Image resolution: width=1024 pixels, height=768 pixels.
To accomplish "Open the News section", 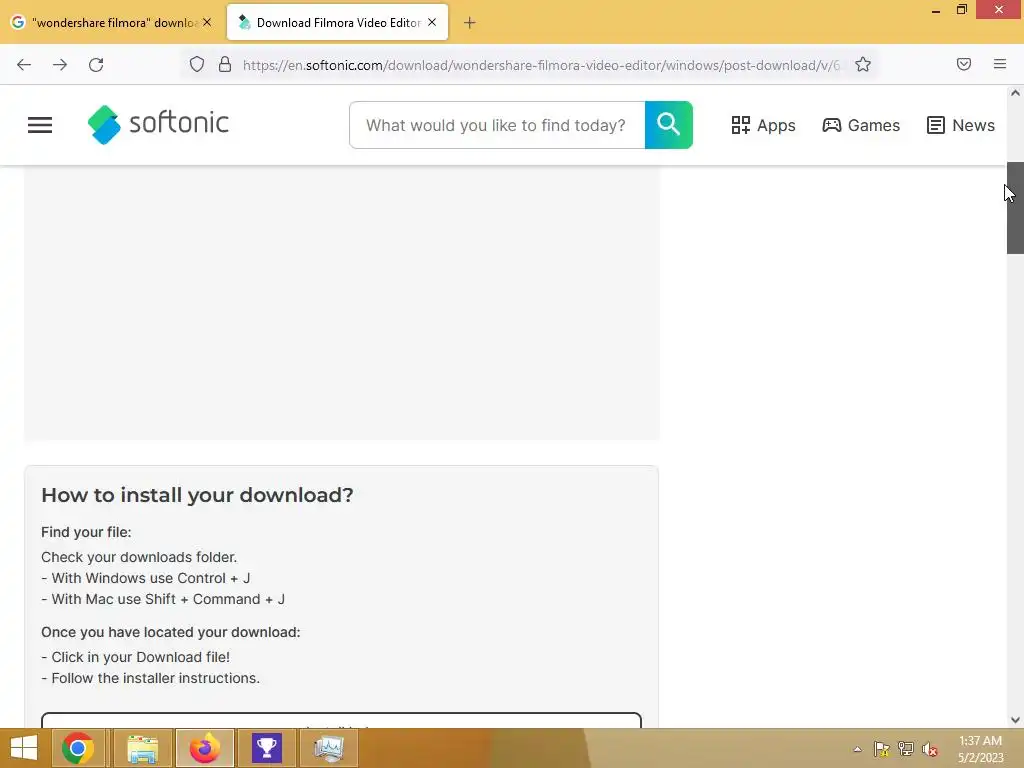I will pos(961,125).
